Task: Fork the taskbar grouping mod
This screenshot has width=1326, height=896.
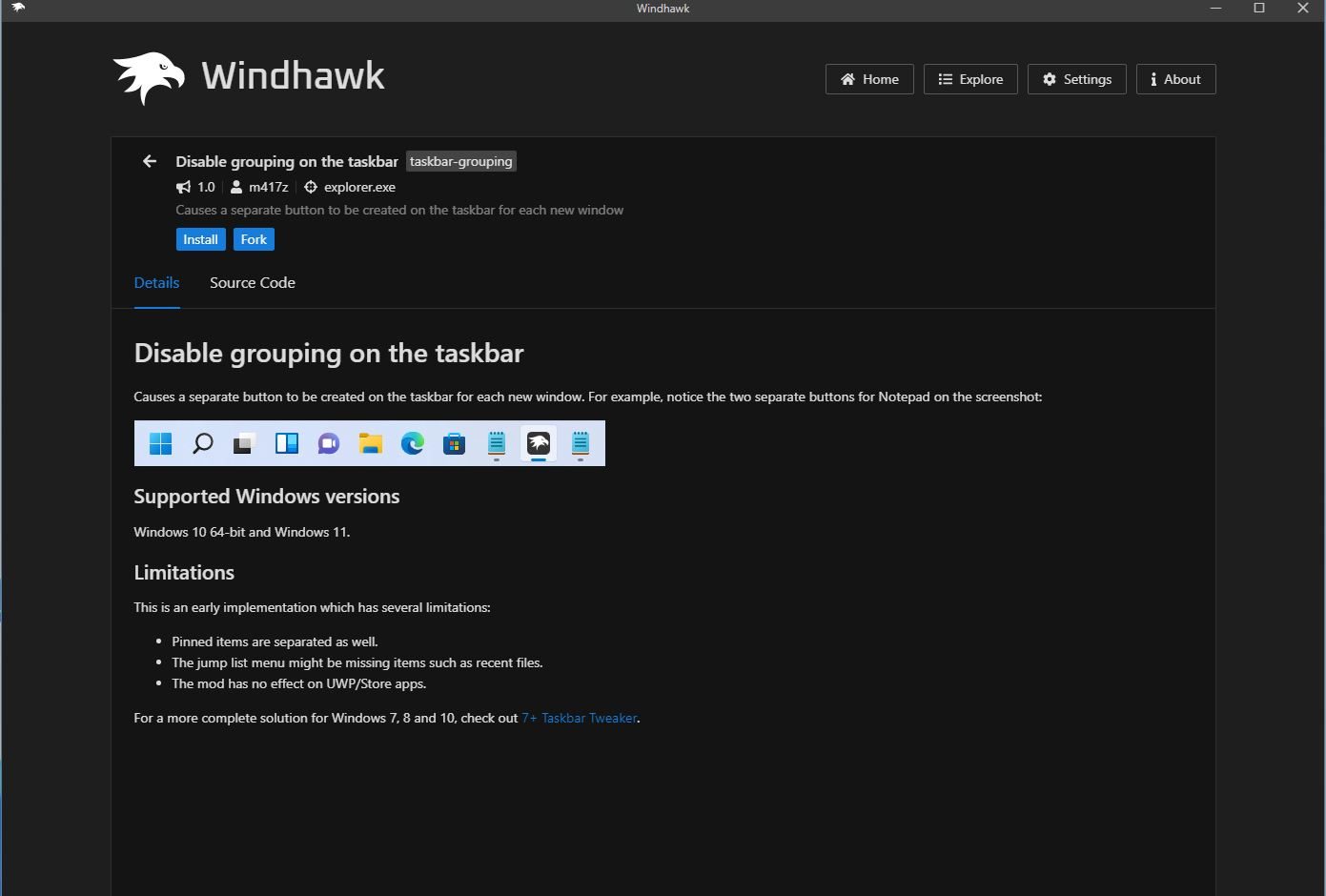Action: click(x=254, y=239)
